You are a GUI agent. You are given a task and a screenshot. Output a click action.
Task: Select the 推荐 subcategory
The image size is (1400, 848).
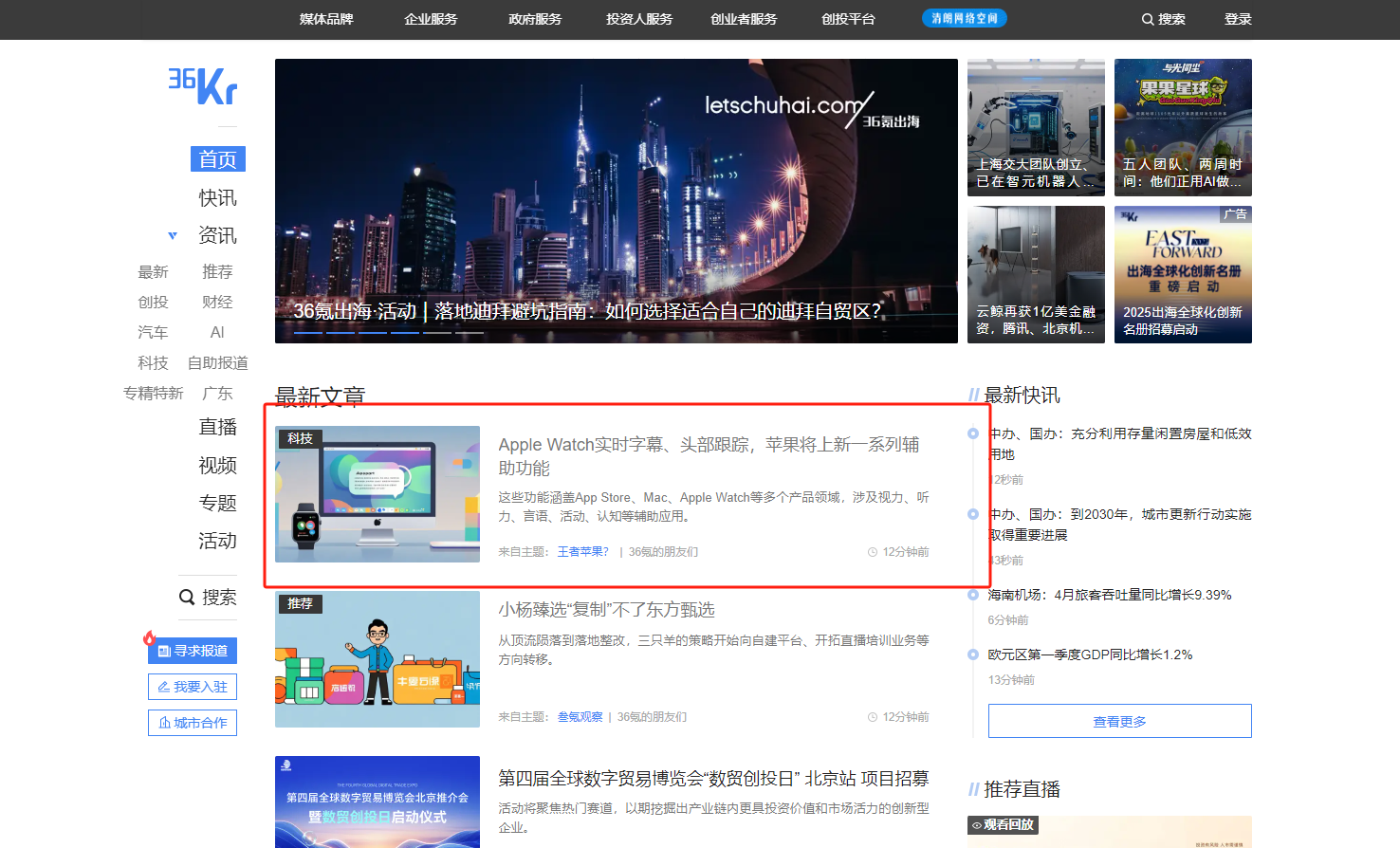[x=217, y=272]
